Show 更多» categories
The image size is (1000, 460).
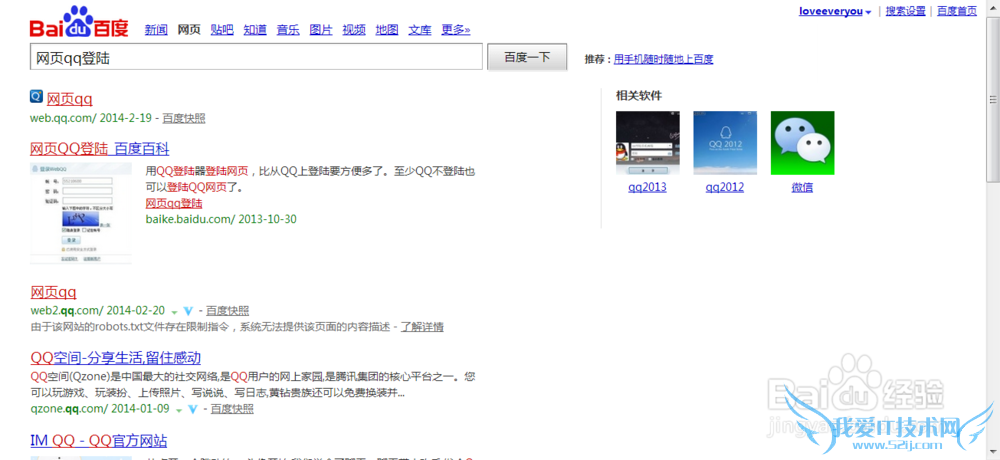[456, 29]
